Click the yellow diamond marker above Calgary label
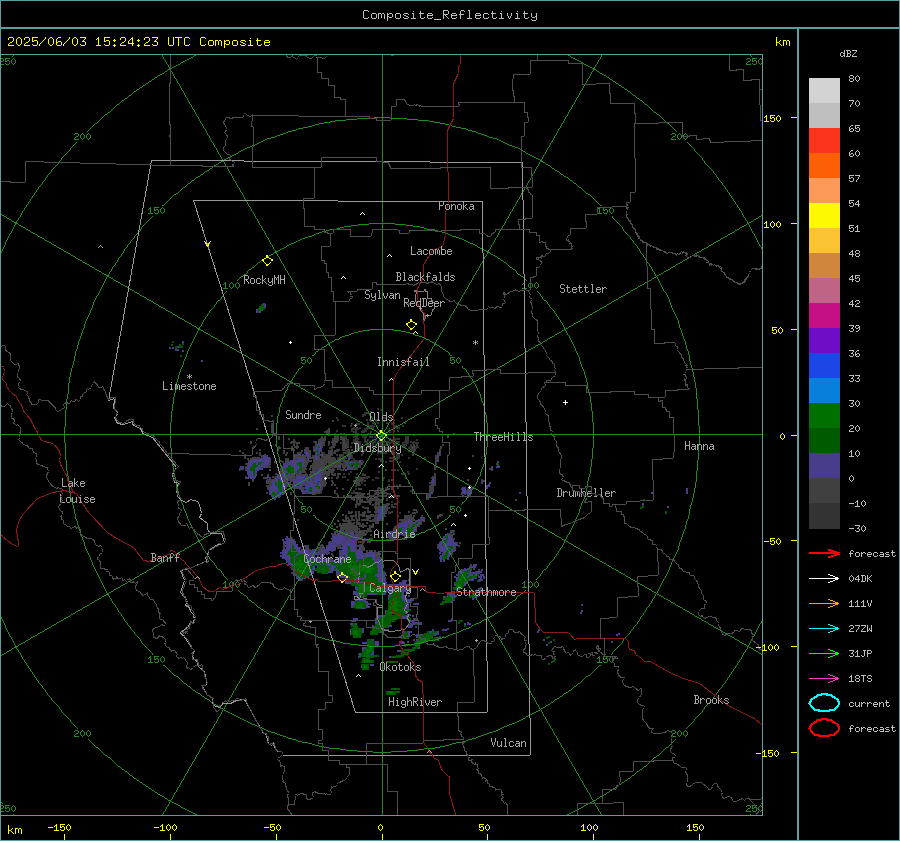Image resolution: width=900 pixels, height=841 pixels. tap(395, 576)
